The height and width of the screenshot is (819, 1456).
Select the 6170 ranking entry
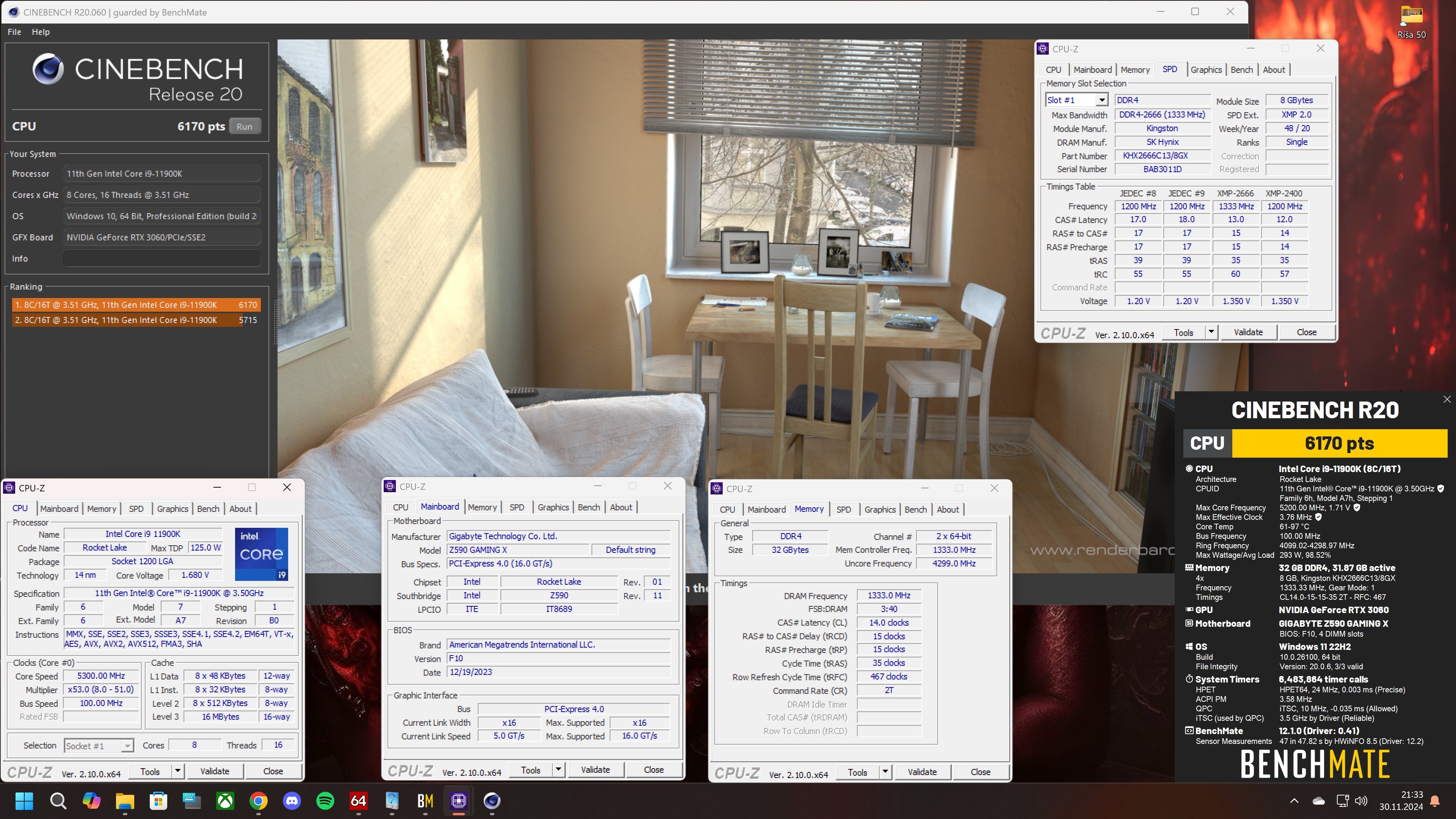click(136, 304)
